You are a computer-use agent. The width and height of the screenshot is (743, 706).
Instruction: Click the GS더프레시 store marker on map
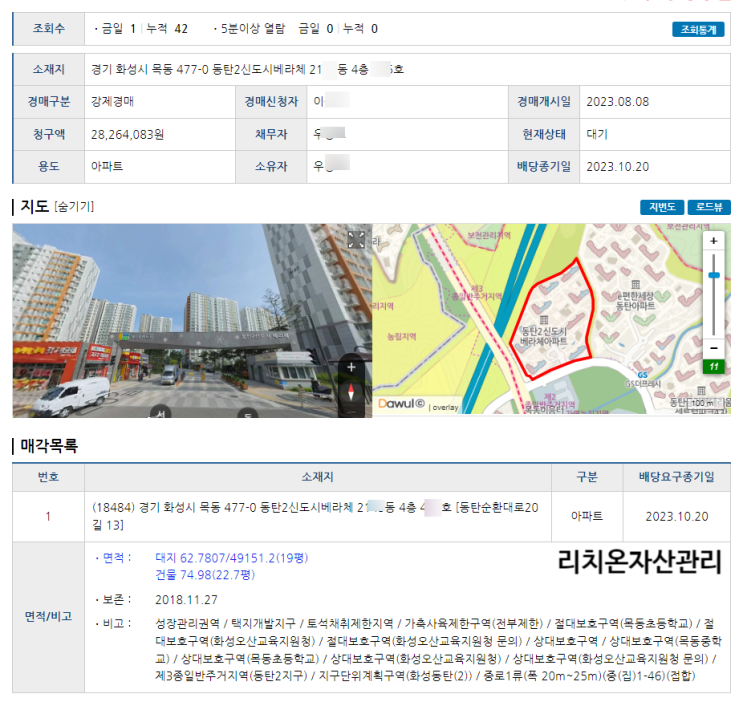point(643,380)
